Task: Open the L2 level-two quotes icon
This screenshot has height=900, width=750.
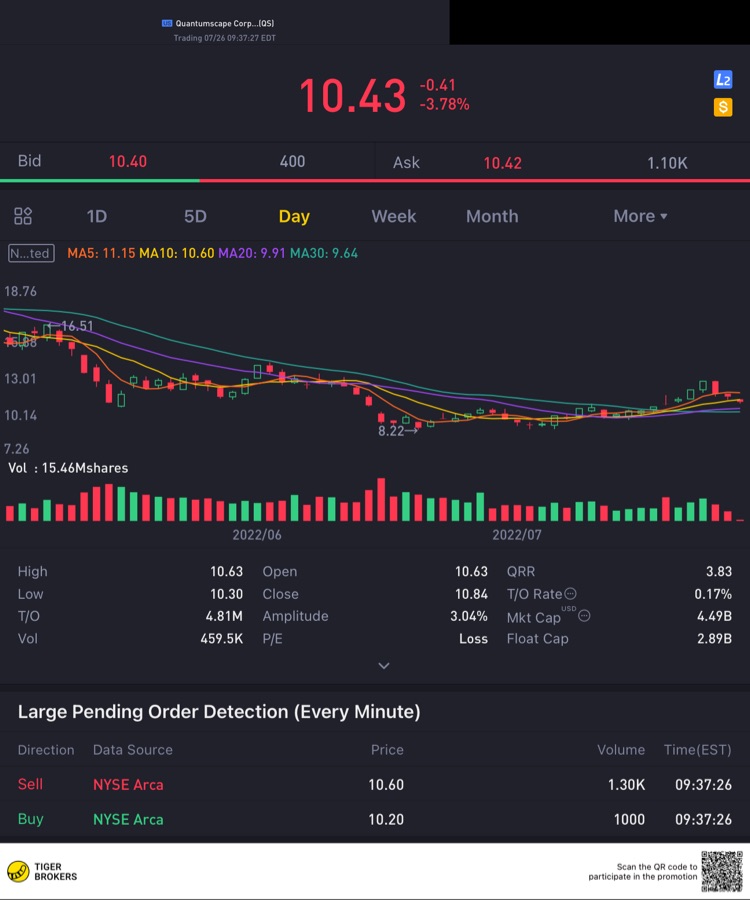Action: (x=722, y=79)
